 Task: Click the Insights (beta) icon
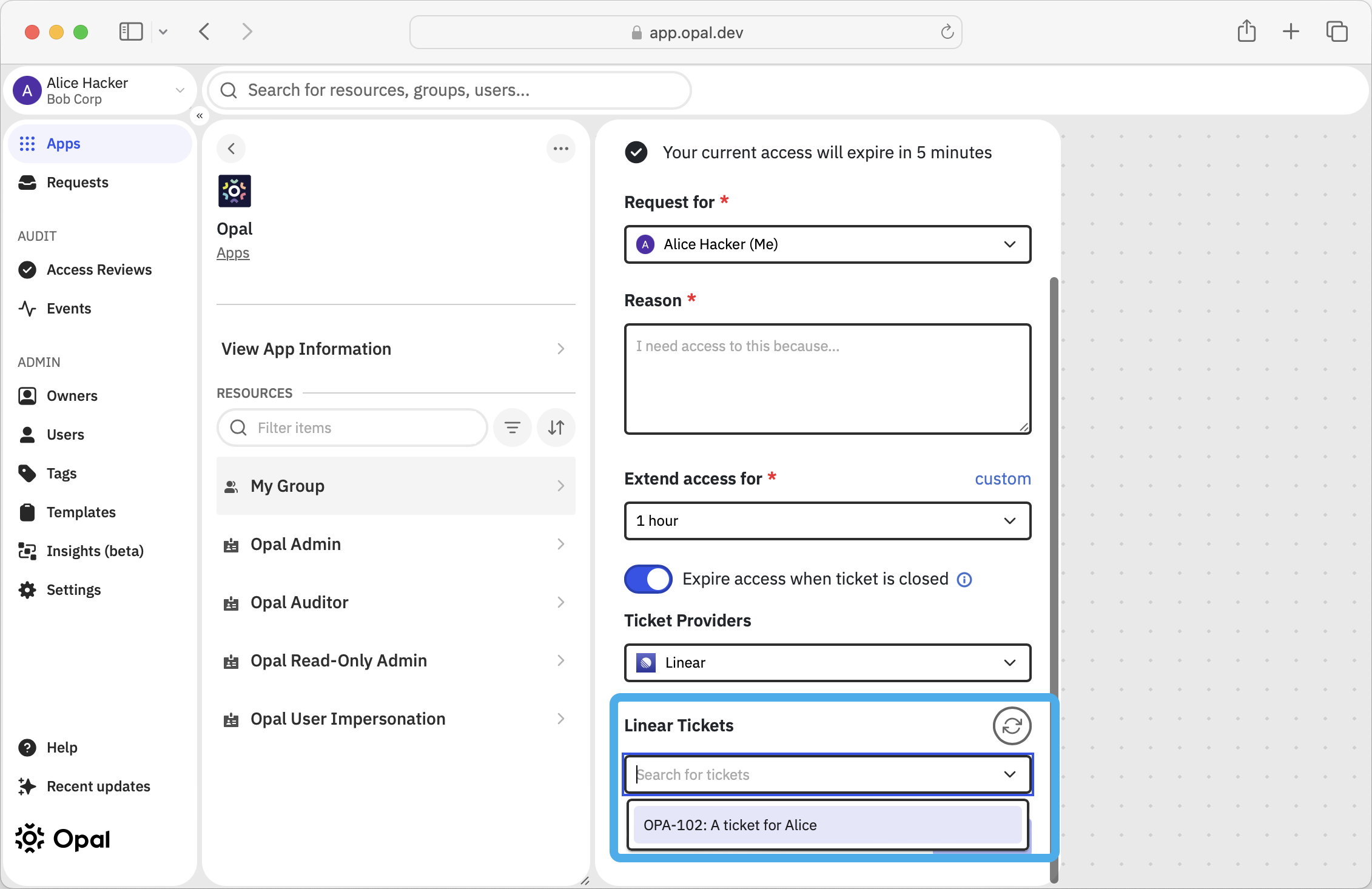point(27,551)
